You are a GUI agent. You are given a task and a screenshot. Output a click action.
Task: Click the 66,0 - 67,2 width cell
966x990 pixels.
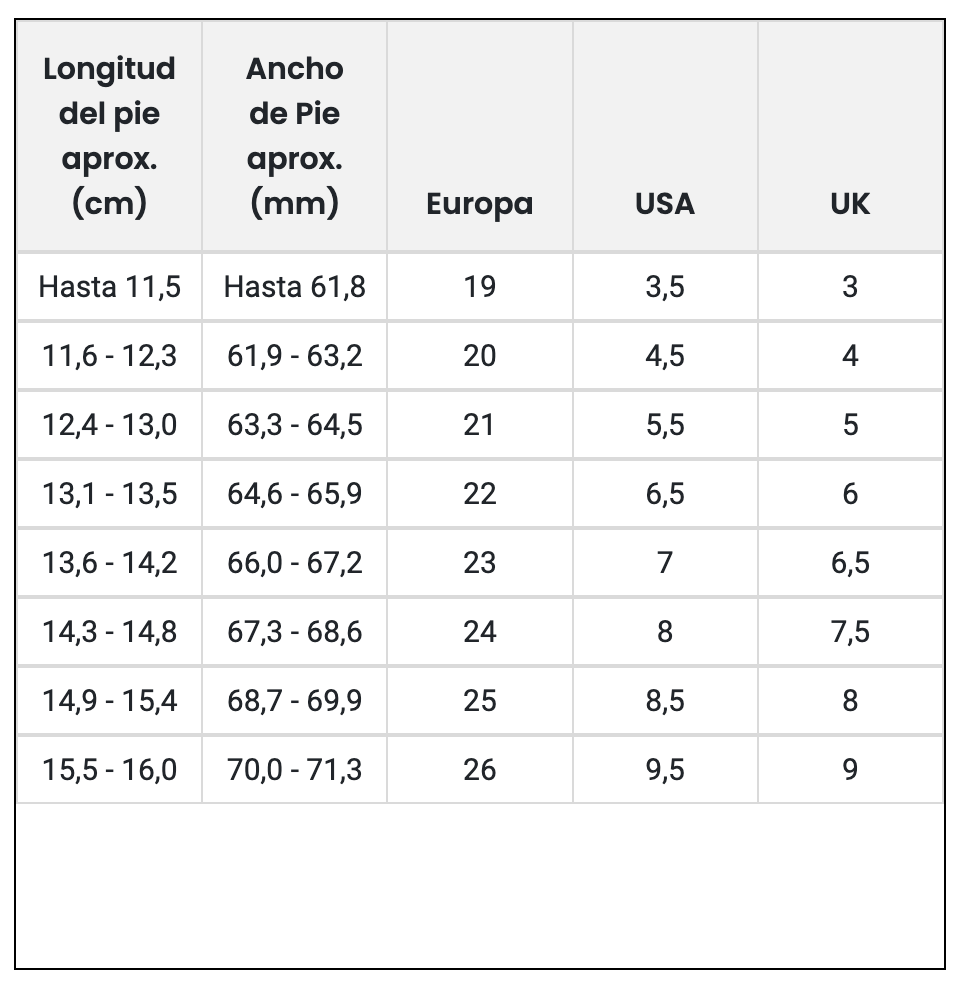click(294, 563)
